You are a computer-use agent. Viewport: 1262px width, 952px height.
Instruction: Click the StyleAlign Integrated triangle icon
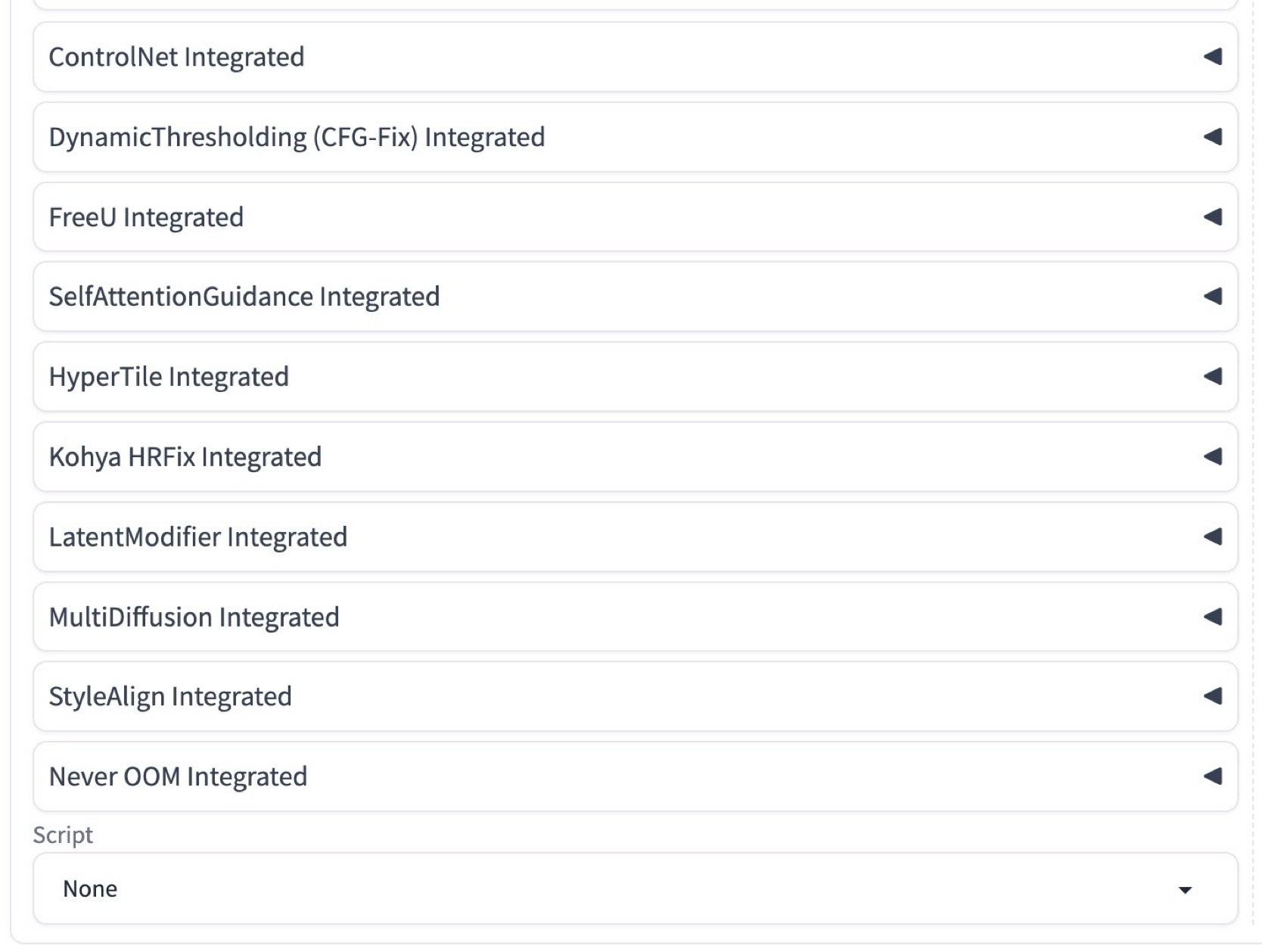pyautogui.click(x=1213, y=696)
